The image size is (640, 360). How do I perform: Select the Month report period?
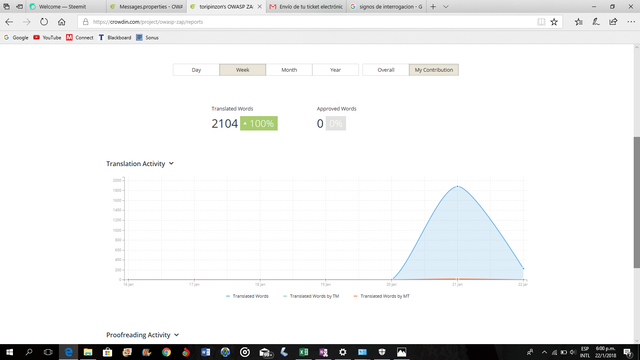[289, 70]
